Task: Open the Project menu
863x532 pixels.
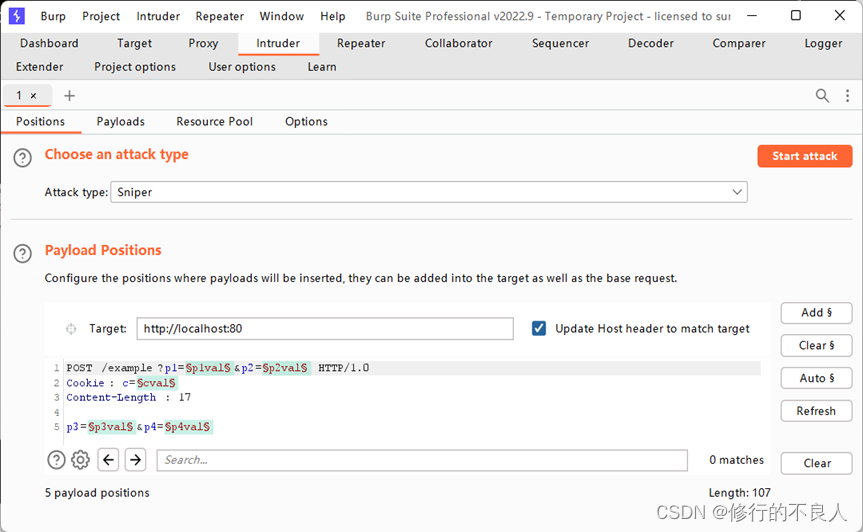Action: pyautogui.click(x=101, y=16)
